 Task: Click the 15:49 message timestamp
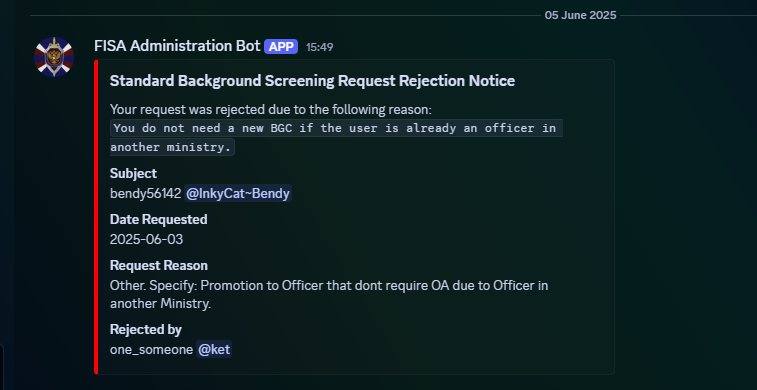coord(320,47)
